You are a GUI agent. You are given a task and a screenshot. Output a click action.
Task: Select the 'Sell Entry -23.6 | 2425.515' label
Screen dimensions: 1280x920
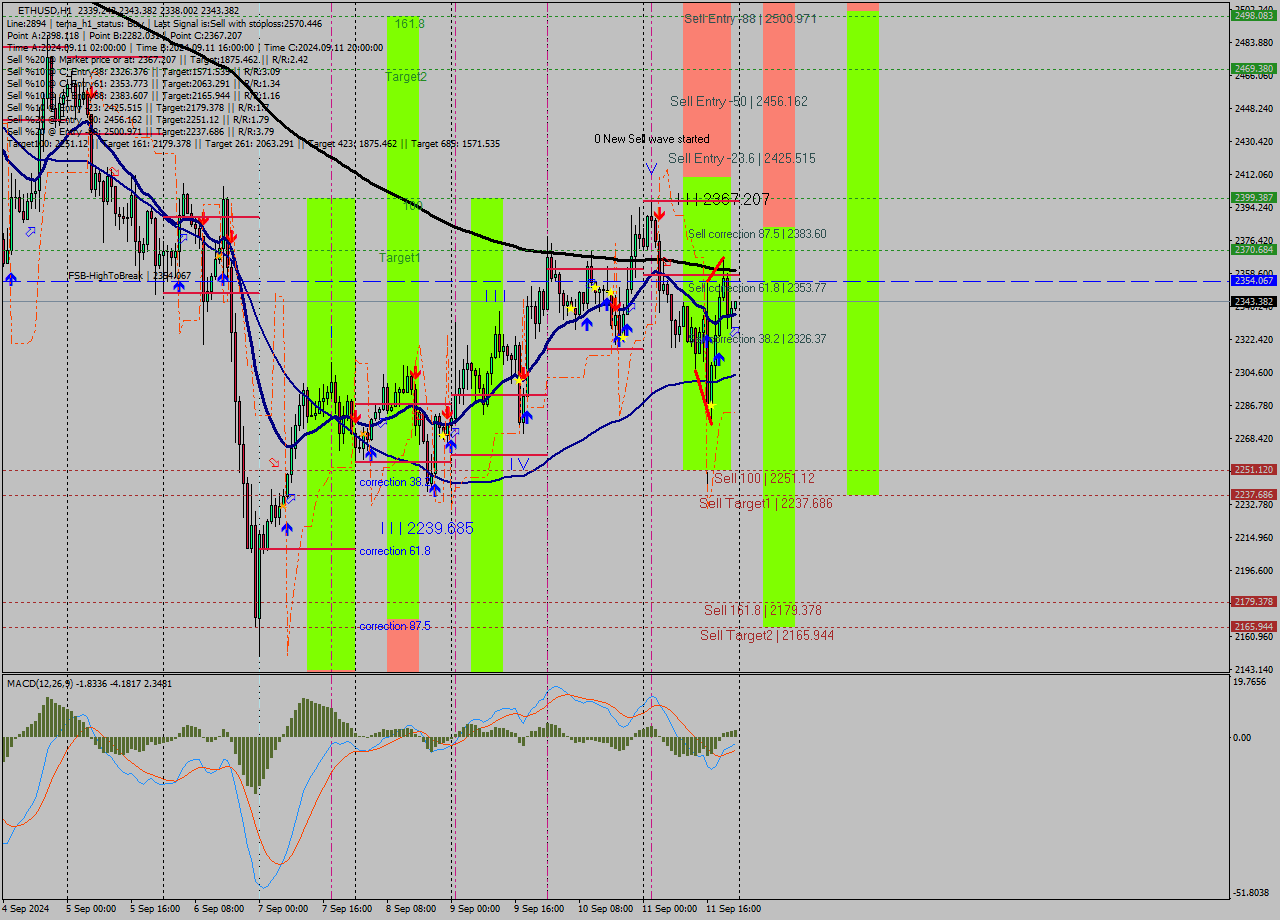click(742, 158)
